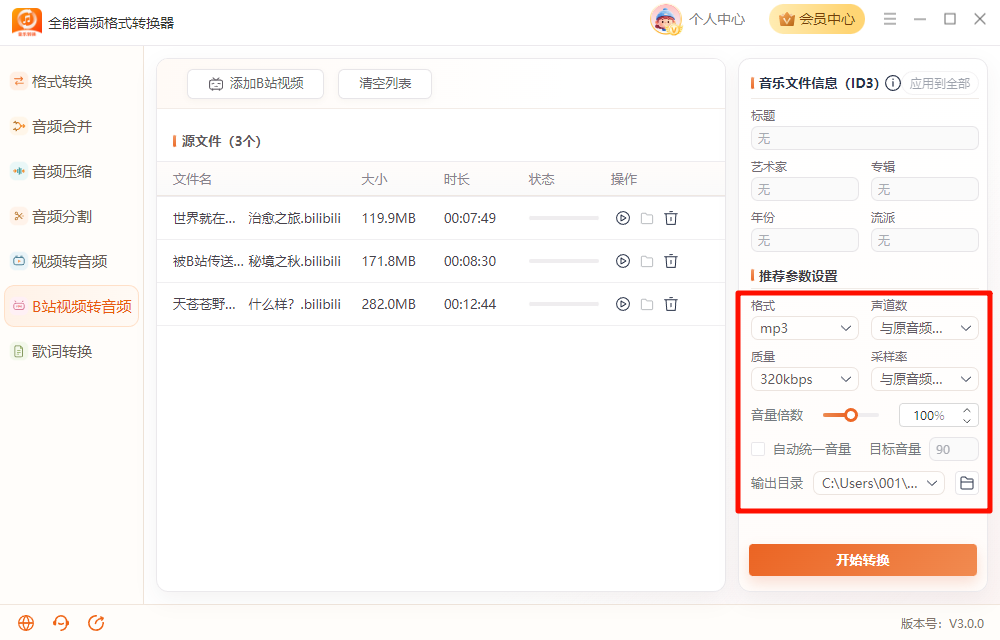Open the 采样率 dropdown

(x=925, y=379)
